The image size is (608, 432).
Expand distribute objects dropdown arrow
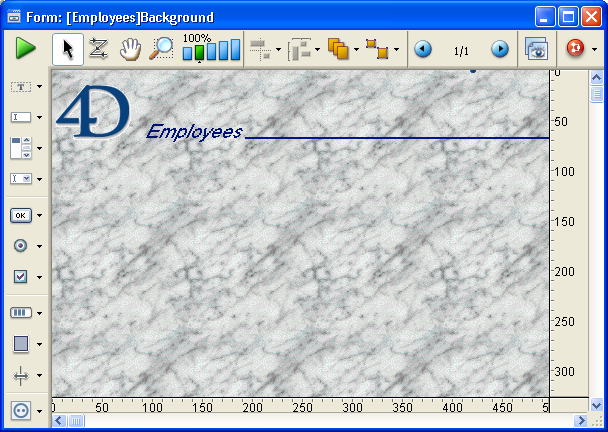click(x=318, y=50)
